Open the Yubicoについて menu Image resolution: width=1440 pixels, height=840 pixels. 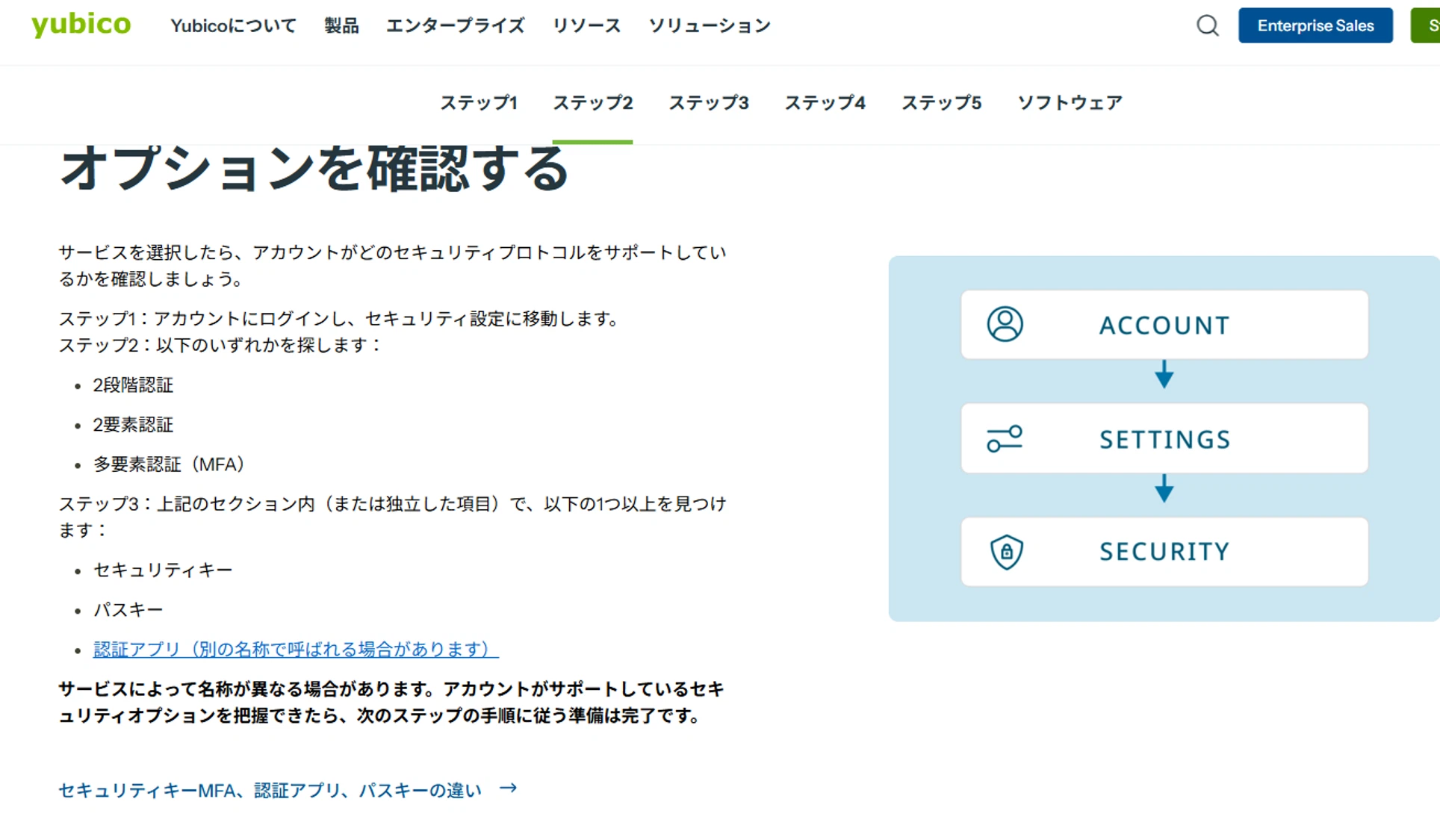233,25
